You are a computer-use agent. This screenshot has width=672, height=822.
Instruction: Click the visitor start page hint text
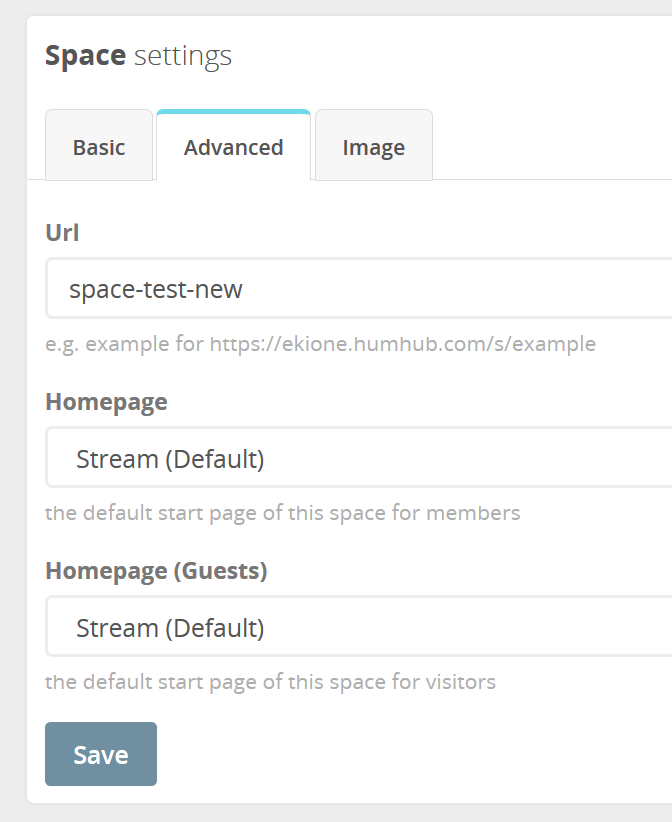tap(270, 681)
